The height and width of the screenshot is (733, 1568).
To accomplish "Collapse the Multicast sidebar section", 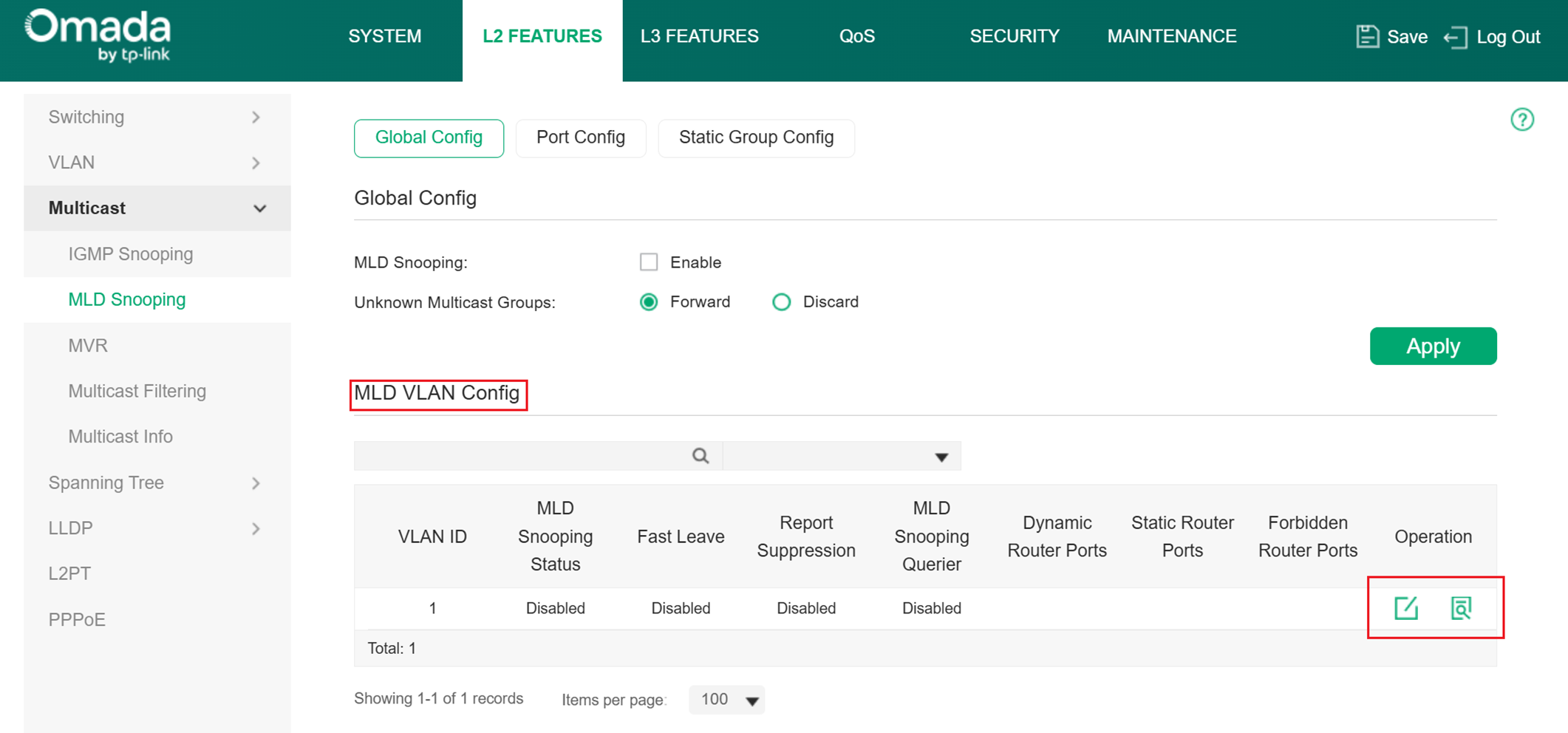I will coord(259,208).
